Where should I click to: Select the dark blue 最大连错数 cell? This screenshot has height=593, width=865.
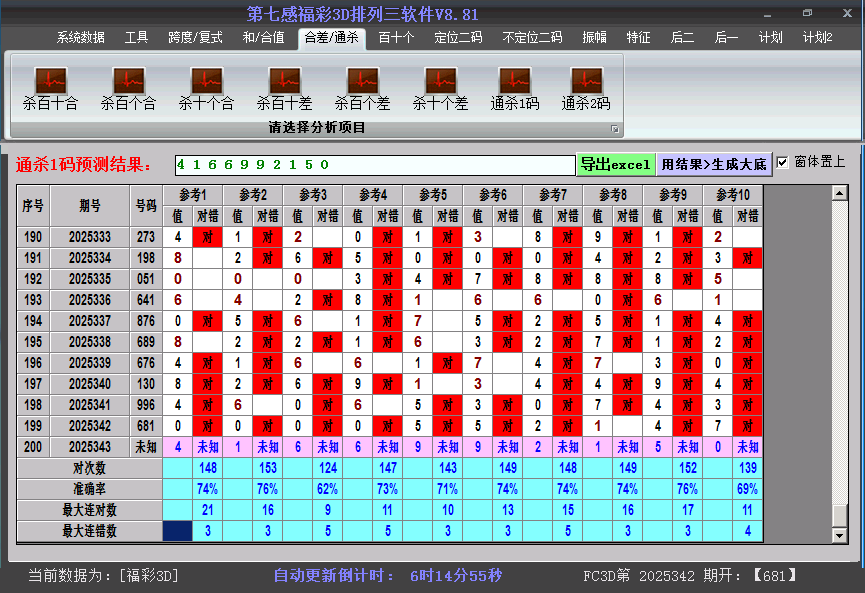(177, 531)
